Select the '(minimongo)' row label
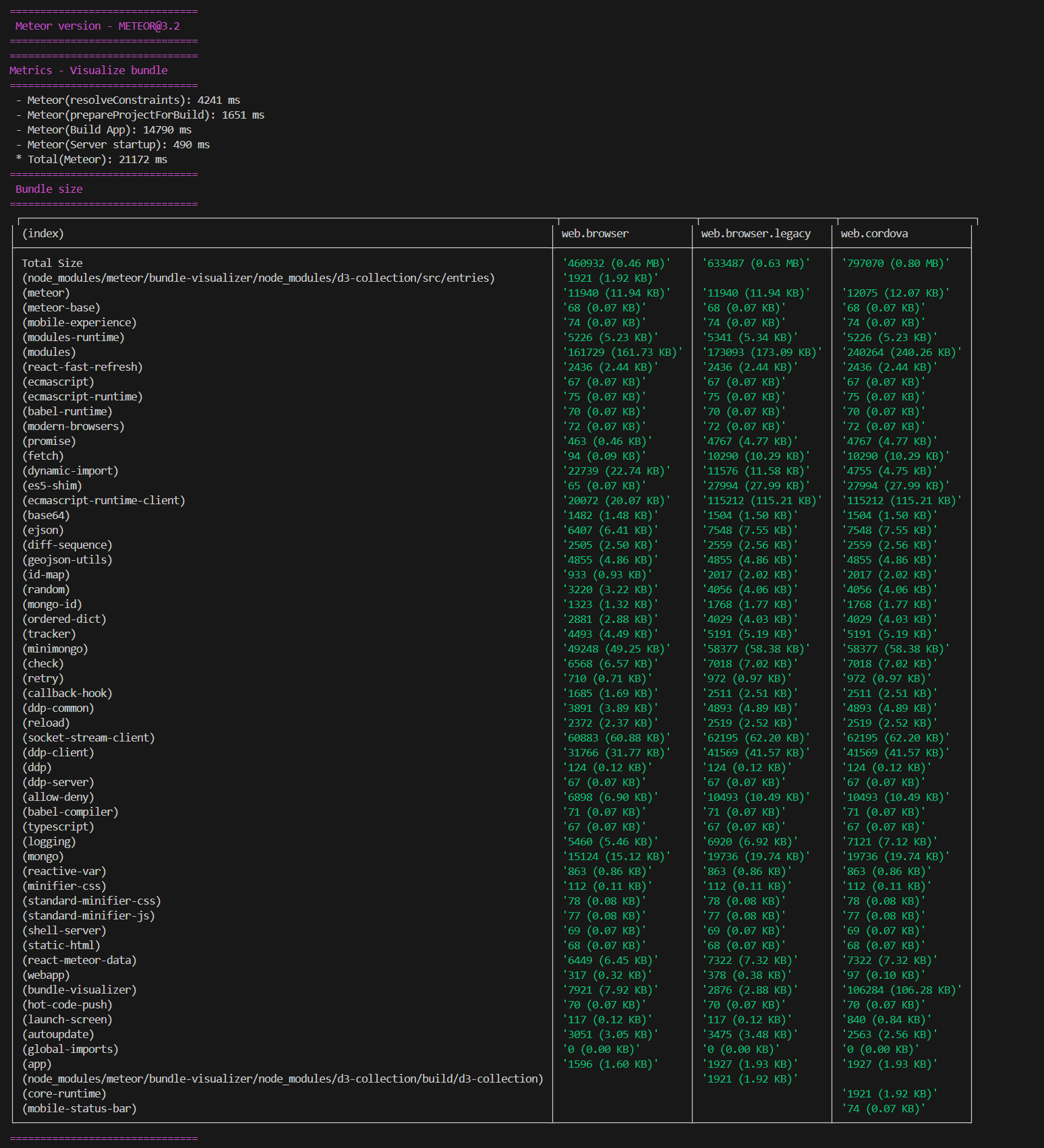The height and width of the screenshot is (1148, 1044). click(55, 648)
